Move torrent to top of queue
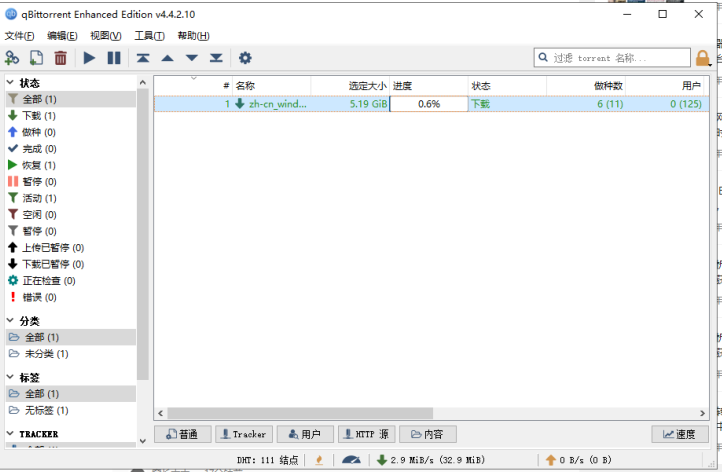The height and width of the screenshot is (472, 722). point(143,58)
